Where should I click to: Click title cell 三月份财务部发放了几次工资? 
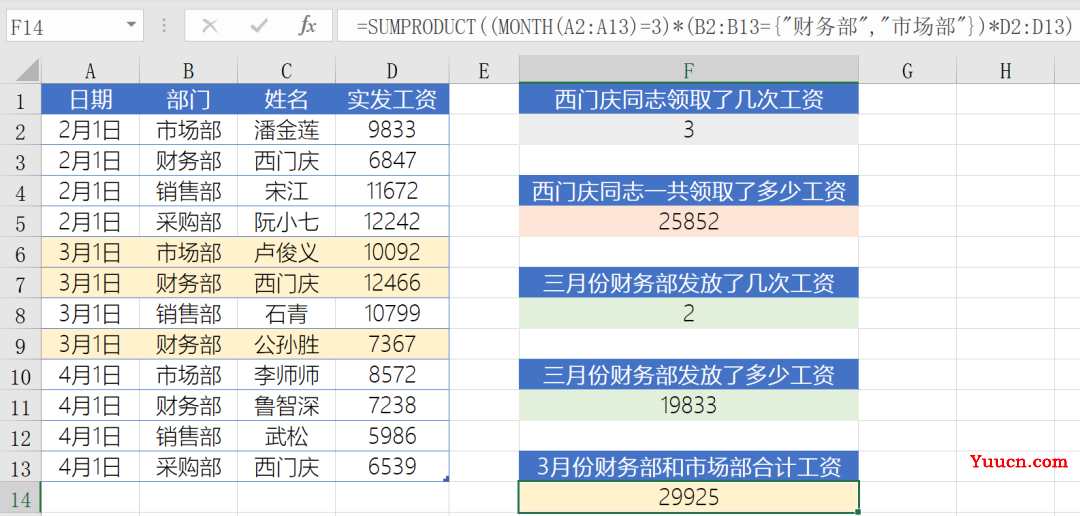point(689,283)
